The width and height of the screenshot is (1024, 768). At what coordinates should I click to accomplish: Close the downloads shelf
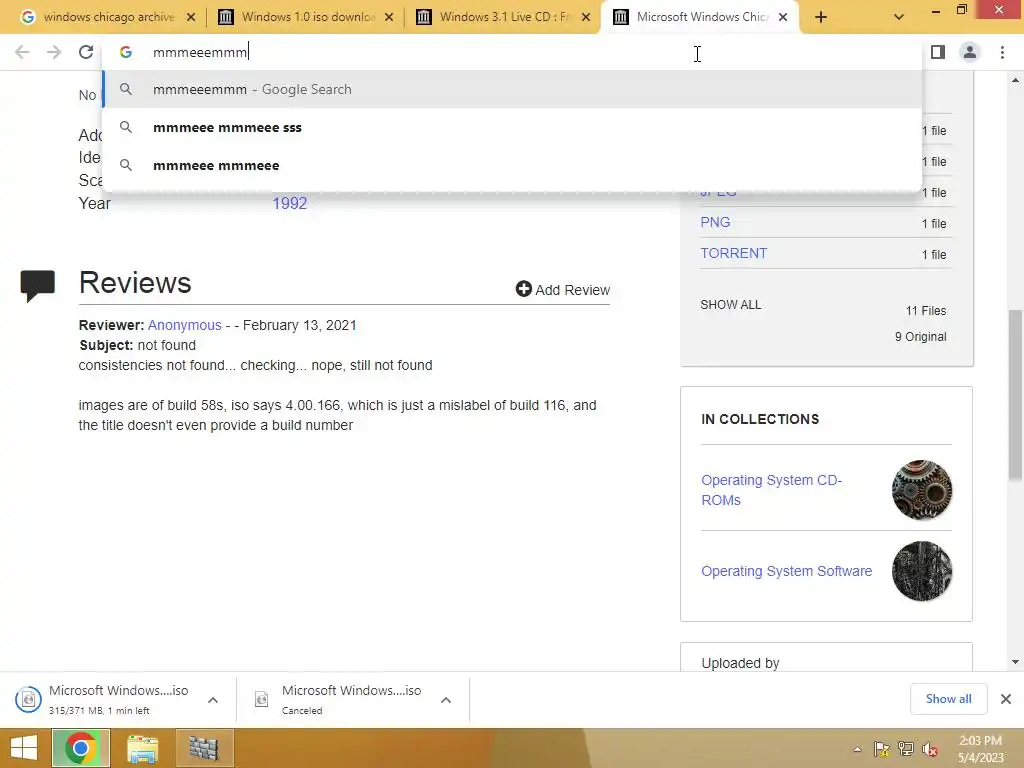[1006, 699]
